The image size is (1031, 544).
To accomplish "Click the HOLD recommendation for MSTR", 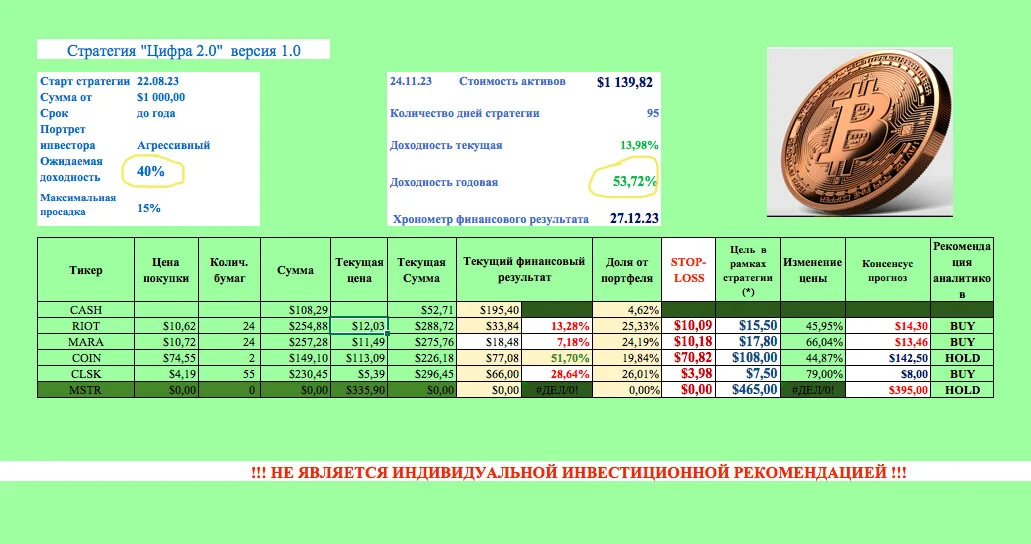I will [x=962, y=389].
